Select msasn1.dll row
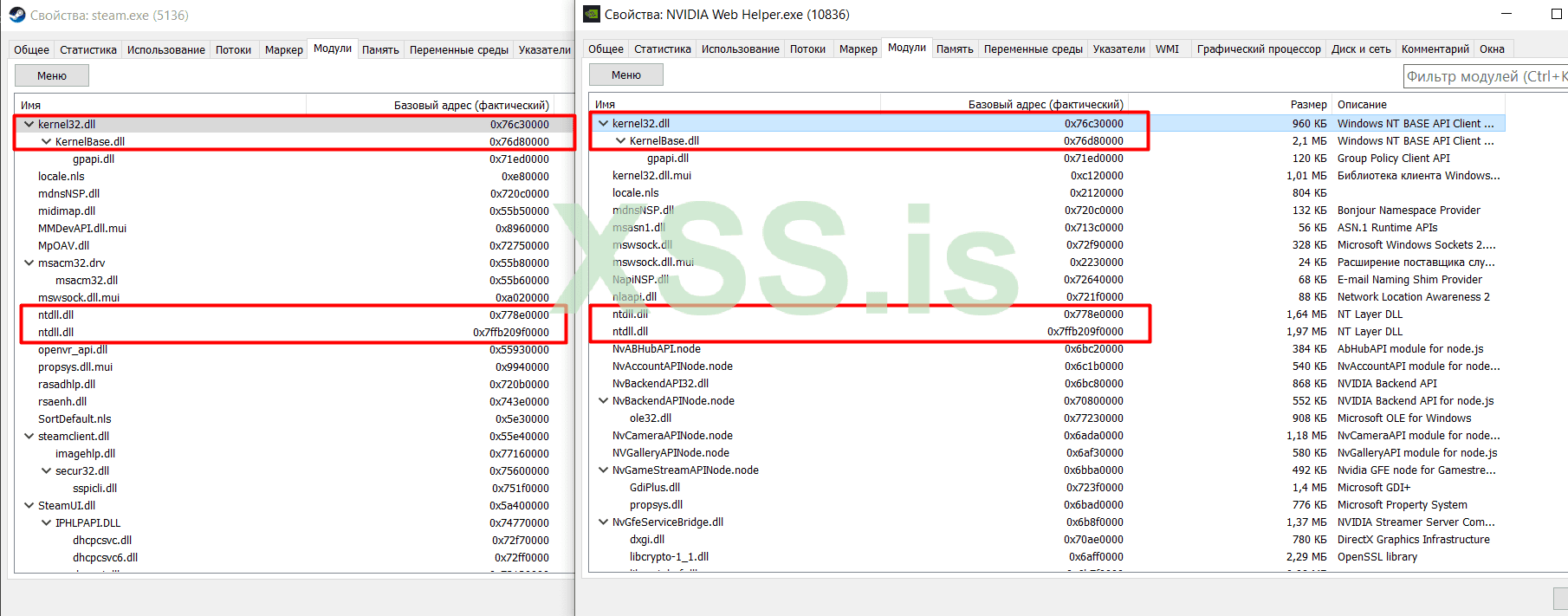The height and width of the screenshot is (616, 1568). tap(1046, 227)
